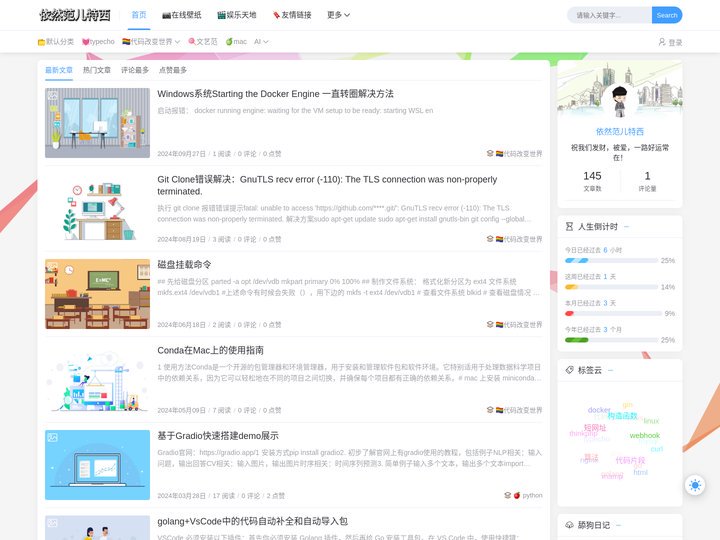Open the 在线壁纸 nav item
This screenshot has width=720, height=540.
pos(182,15)
